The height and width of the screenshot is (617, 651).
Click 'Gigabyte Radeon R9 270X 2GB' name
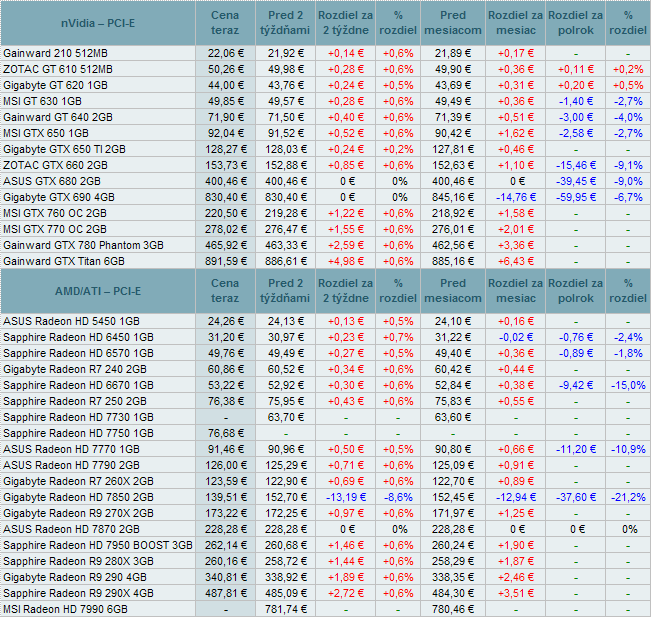click(x=78, y=513)
